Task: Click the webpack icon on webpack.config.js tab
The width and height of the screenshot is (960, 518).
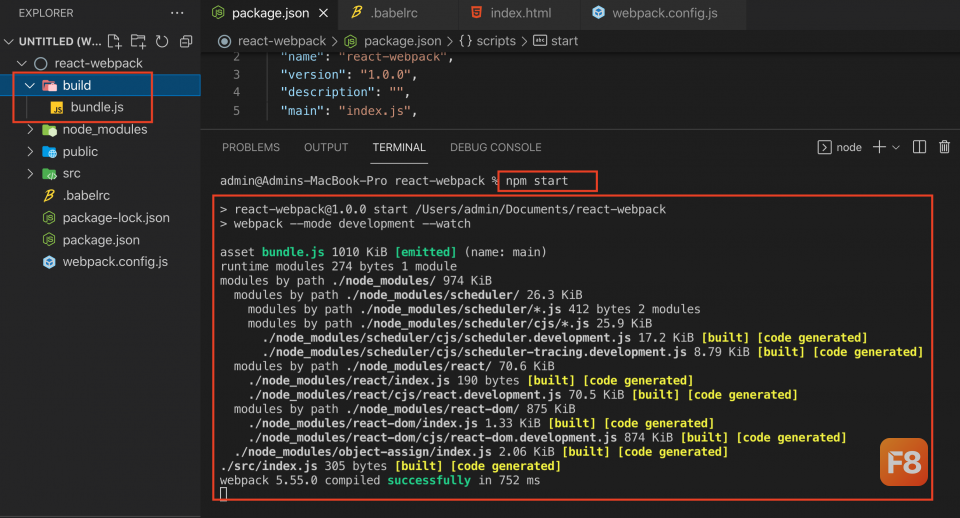Action: coord(598,12)
